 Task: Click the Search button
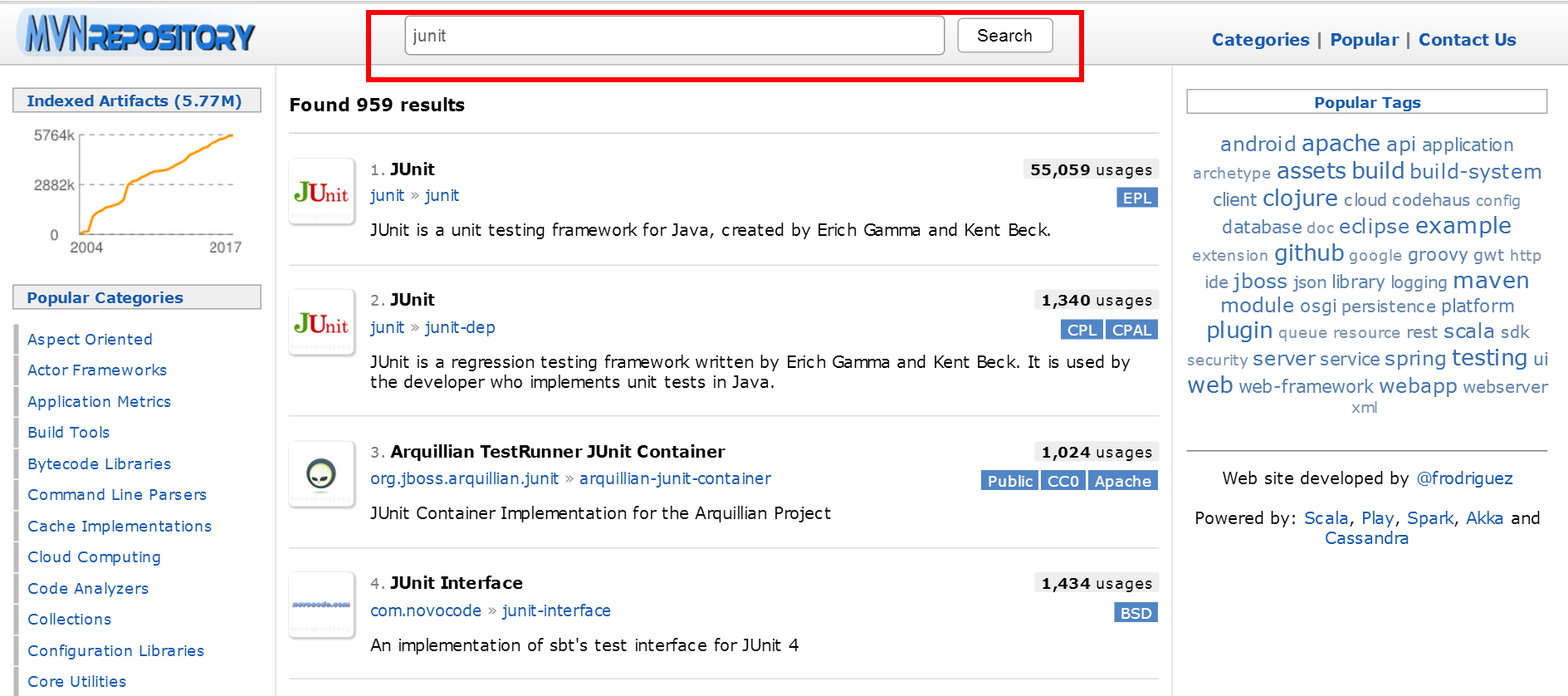tap(1004, 36)
